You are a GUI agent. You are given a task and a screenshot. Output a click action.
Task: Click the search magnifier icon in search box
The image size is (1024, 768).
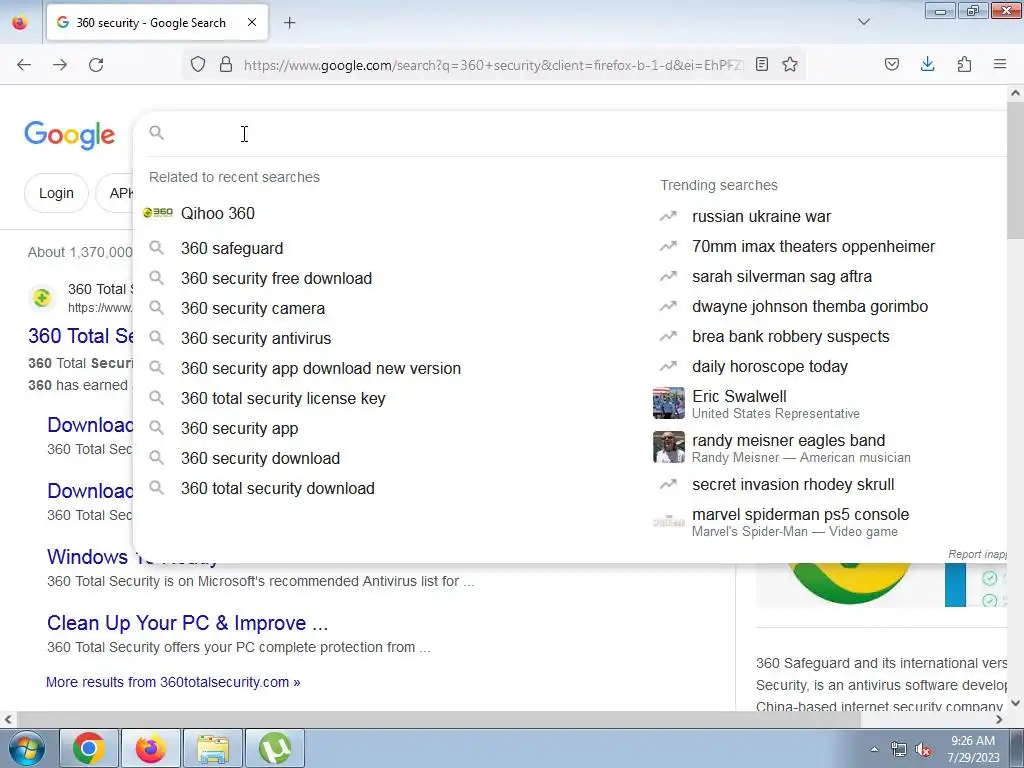tap(156, 133)
